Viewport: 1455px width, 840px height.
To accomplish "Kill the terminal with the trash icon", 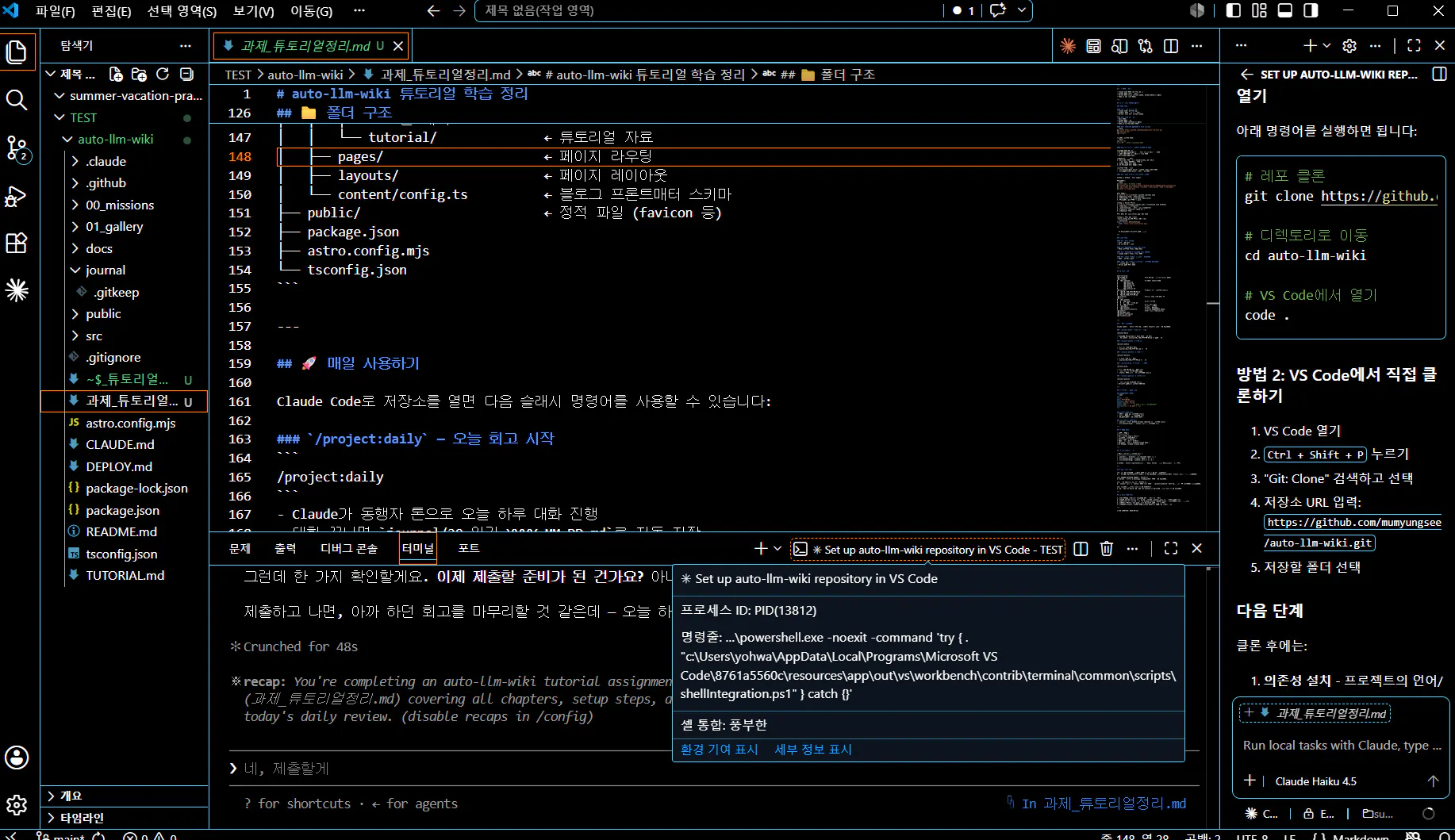I will coord(1107,548).
